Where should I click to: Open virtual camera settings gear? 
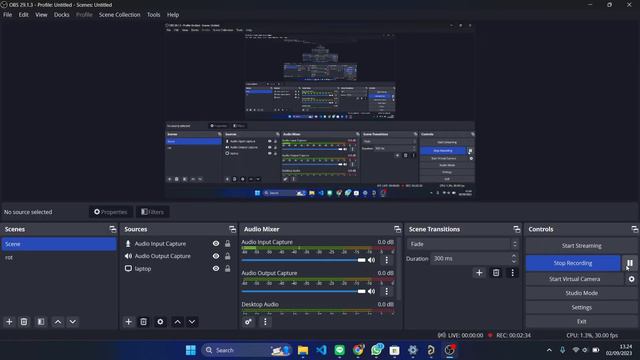pos(631,279)
